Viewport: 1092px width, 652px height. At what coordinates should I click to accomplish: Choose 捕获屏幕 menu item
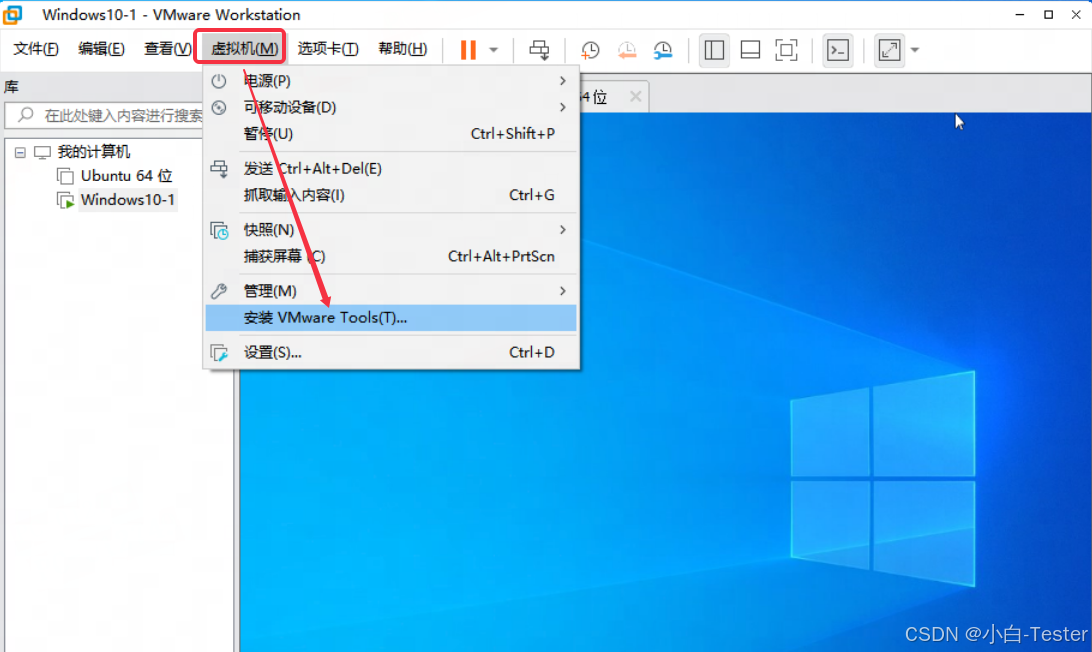coord(391,256)
